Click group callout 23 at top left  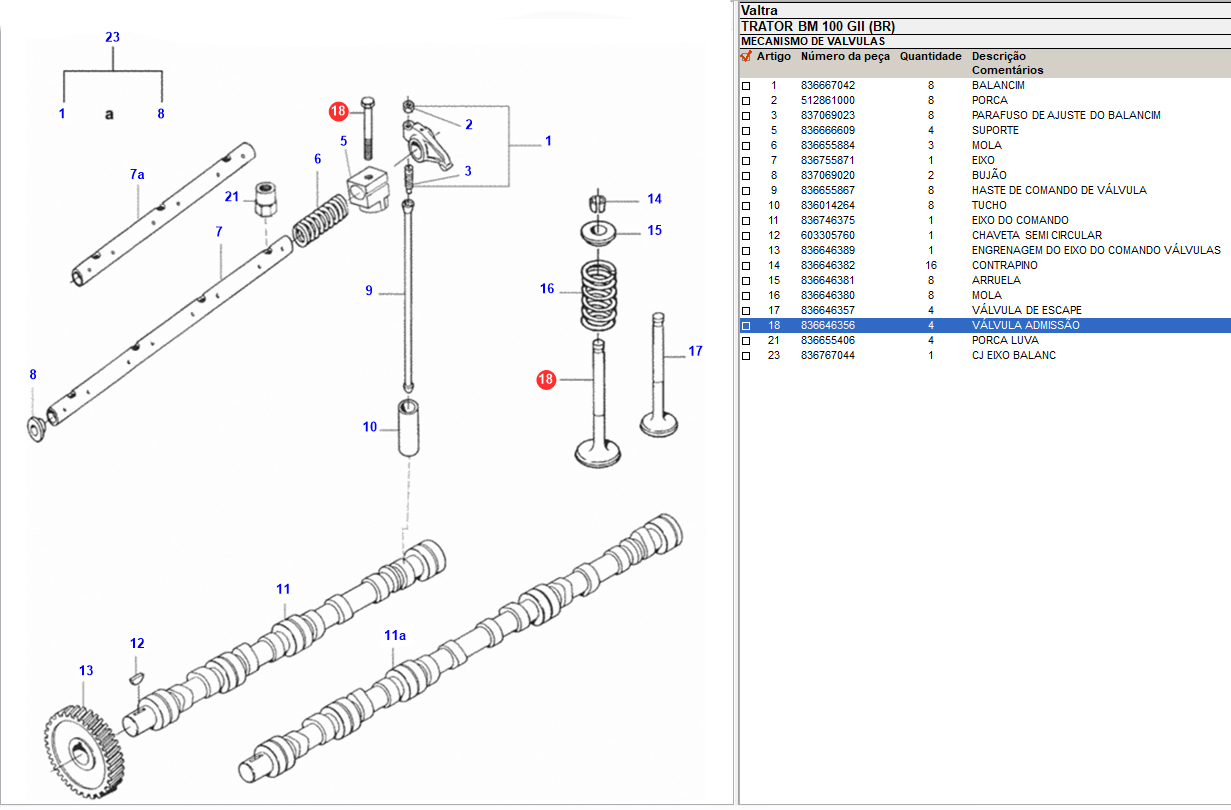click(112, 38)
